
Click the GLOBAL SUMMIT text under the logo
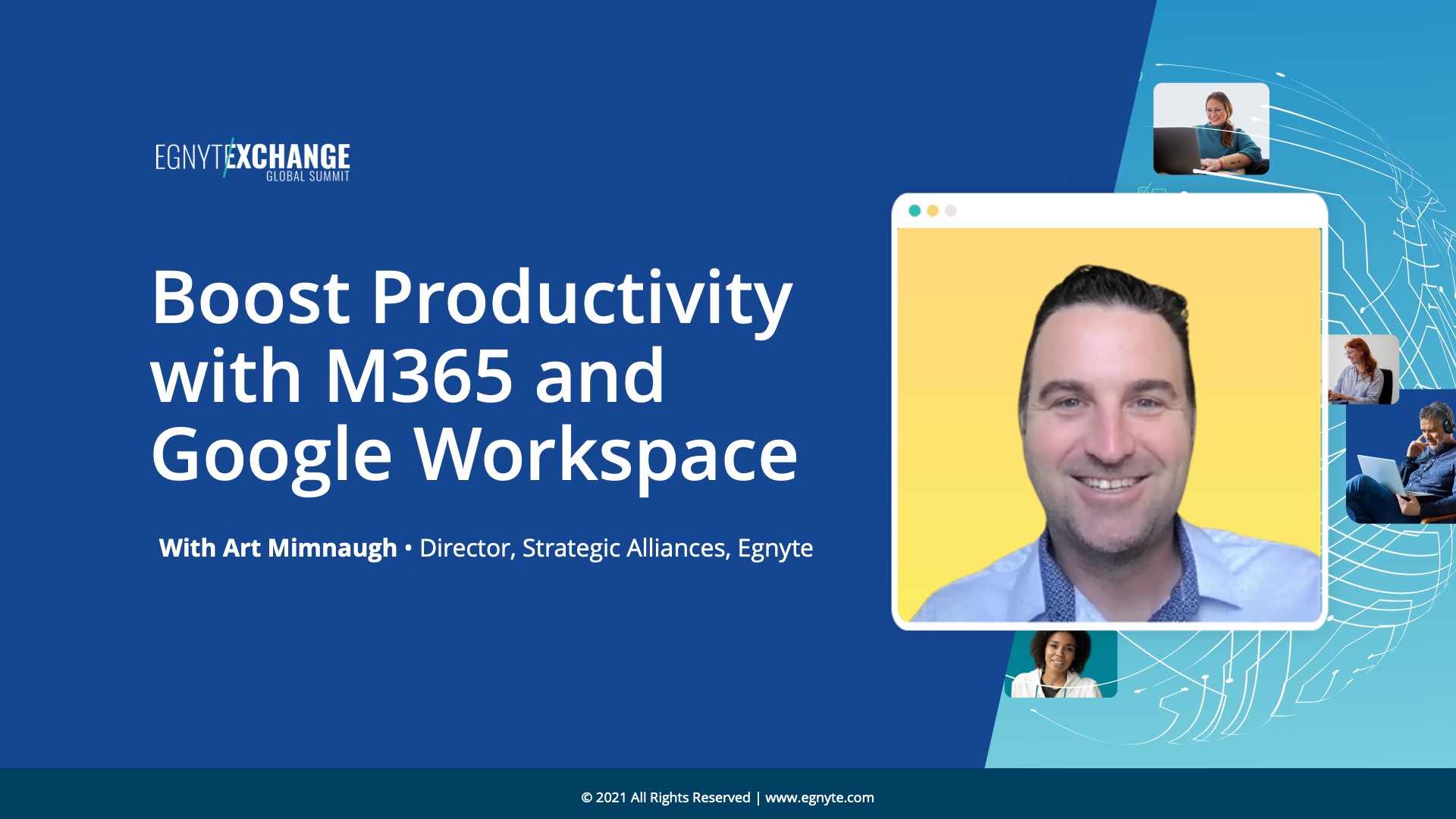tap(307, 177)
